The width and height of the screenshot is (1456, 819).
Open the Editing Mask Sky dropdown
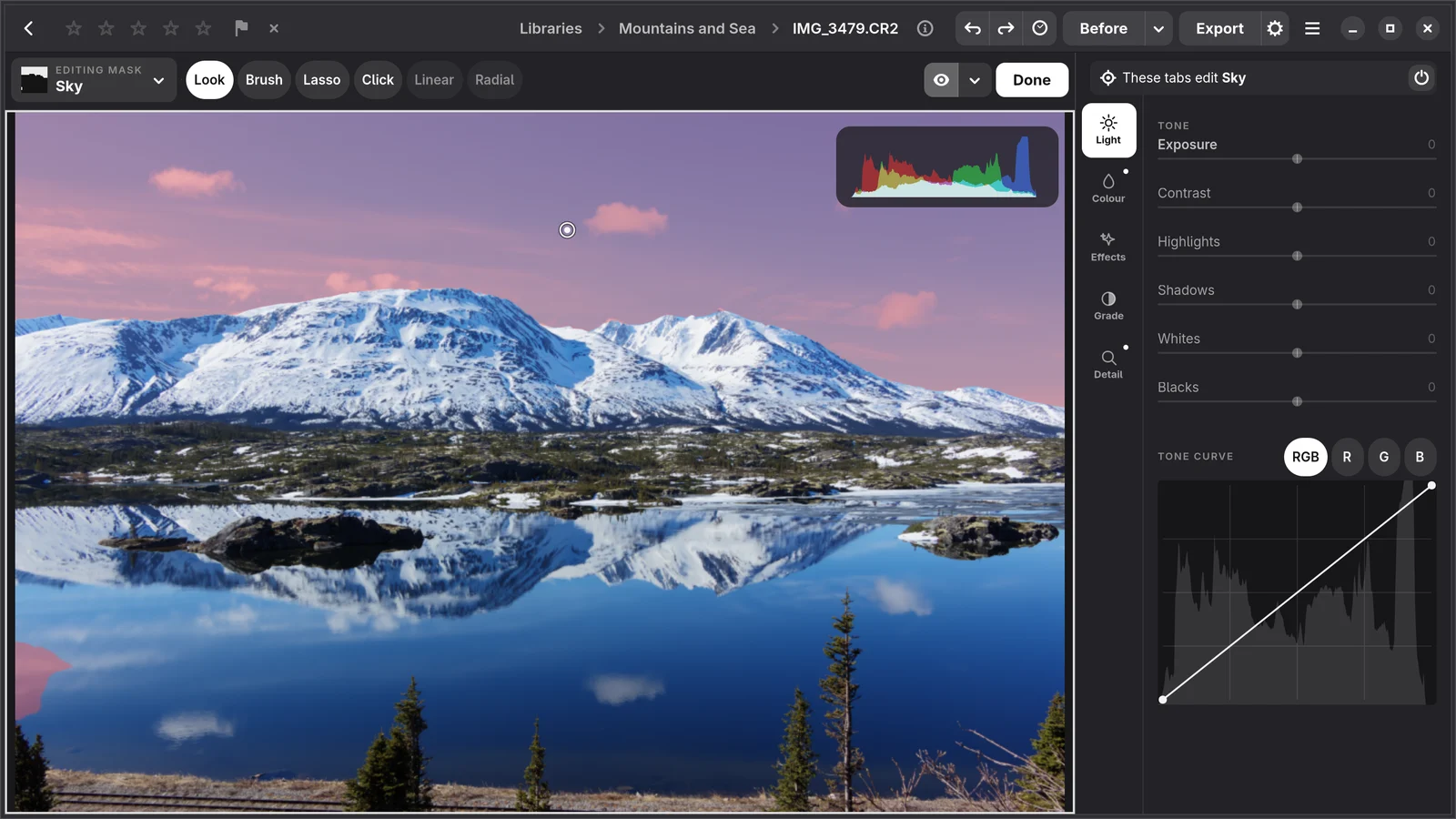[x=93, y=80]
